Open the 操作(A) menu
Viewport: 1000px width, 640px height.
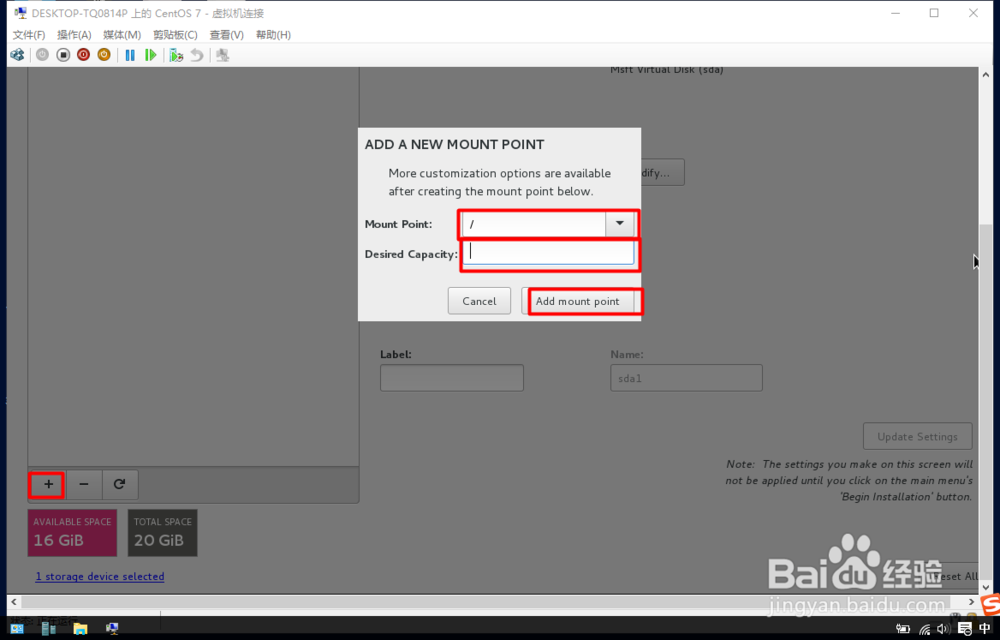click(x=74, y=34)
